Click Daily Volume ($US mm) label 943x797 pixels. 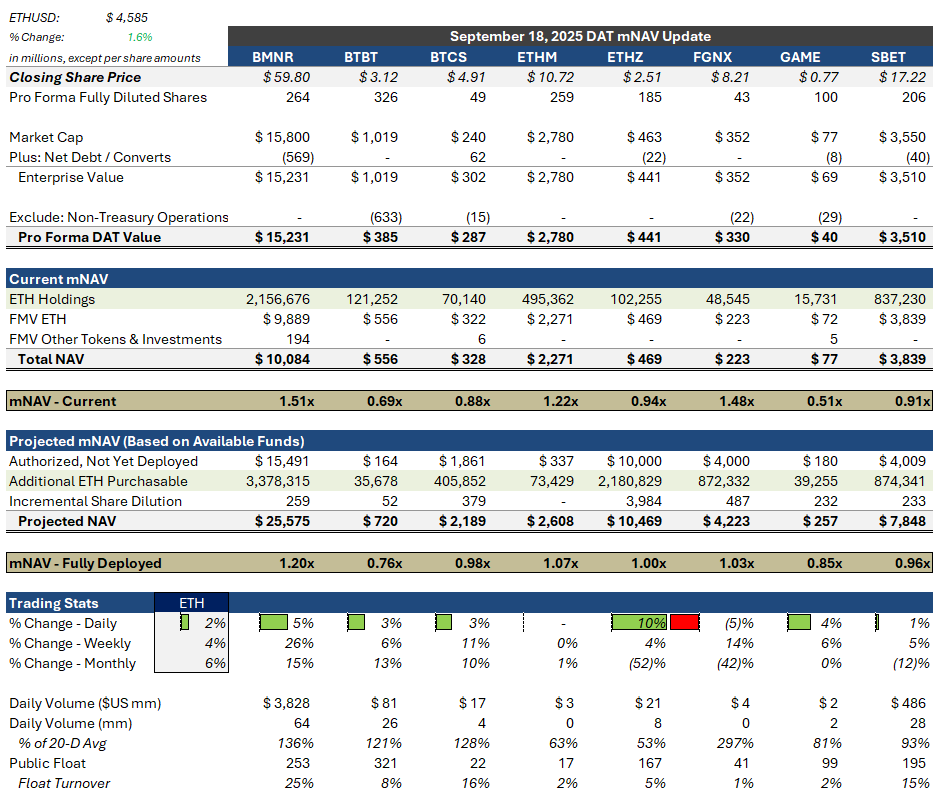tap(85, 703)
